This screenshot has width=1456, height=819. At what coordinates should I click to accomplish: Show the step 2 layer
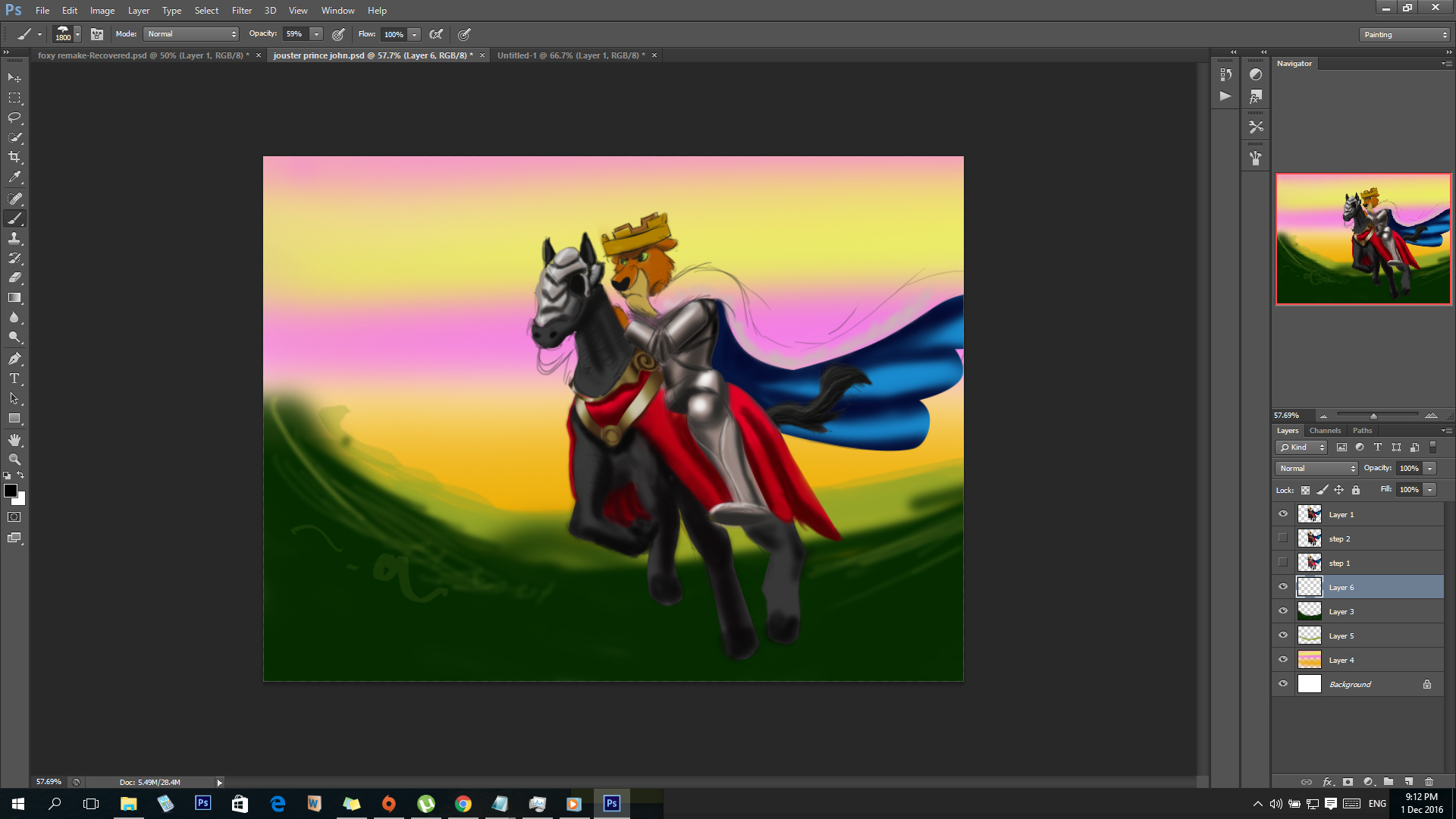(x=1283, y=538)
